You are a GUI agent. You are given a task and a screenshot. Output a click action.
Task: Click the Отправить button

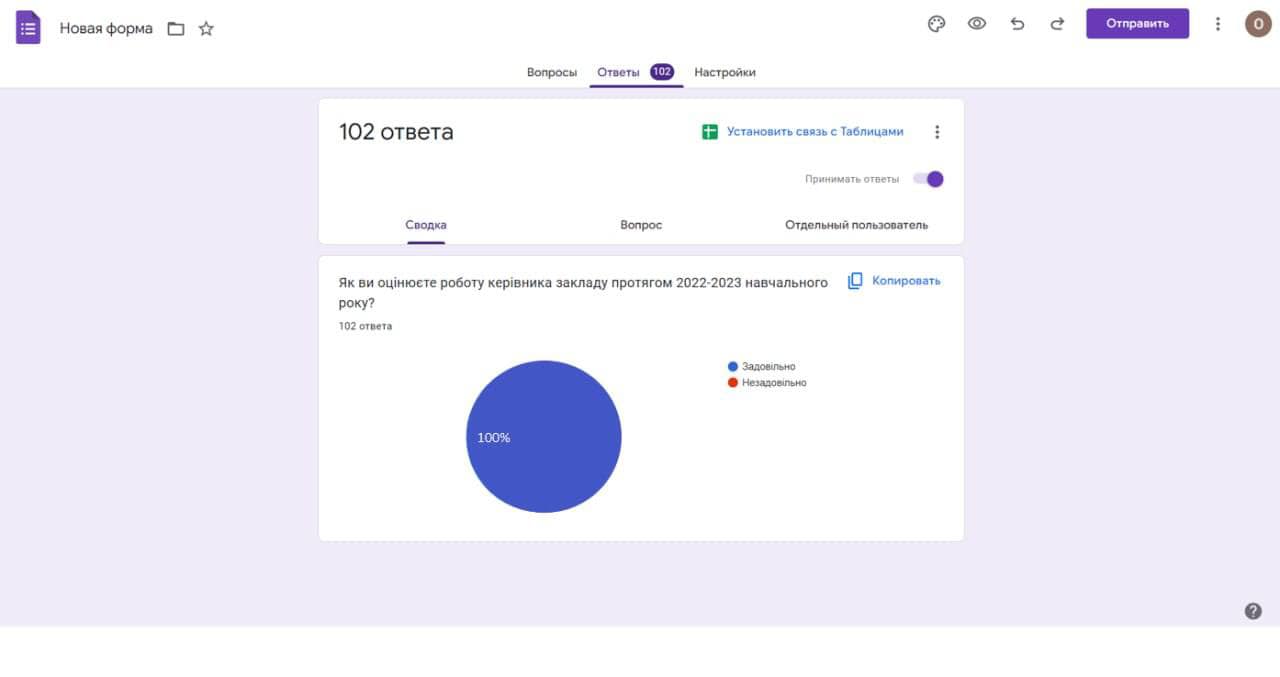[x=1138, y=24]
